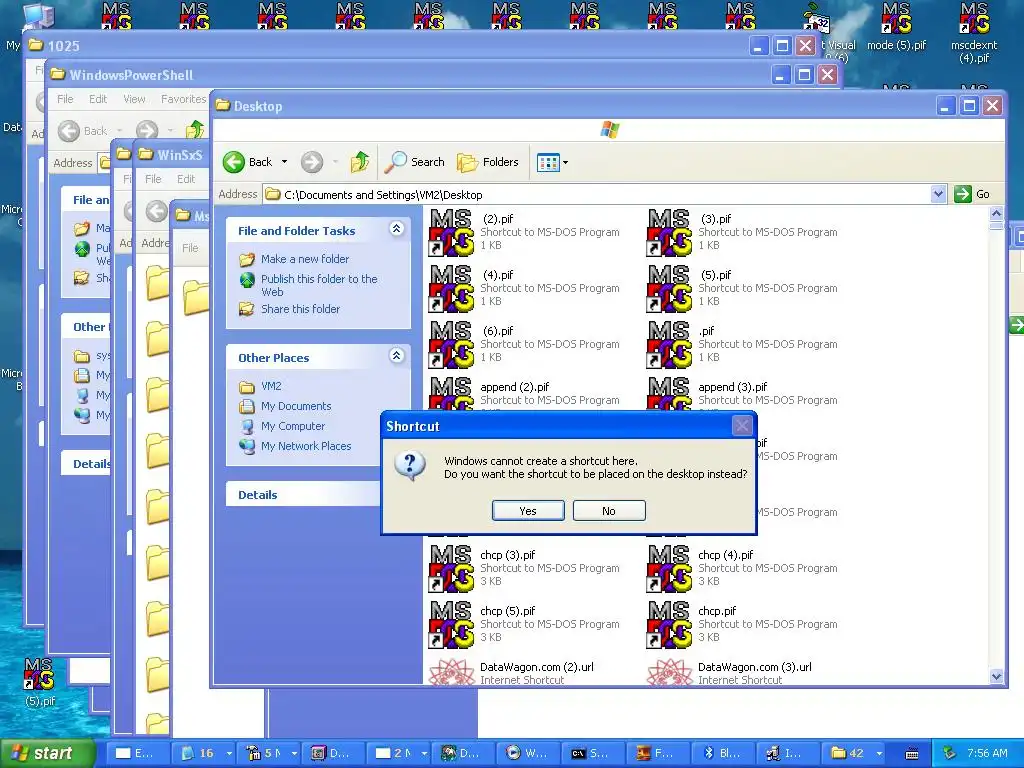The height and width of the screenshot is (768, 1024).
Task: Select the (5).pif icon on desktop wallpaper
Action: [x=39, y=682]
